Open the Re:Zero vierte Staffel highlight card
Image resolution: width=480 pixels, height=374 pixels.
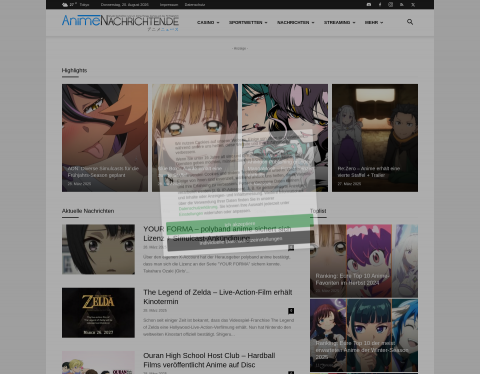tap(375, 138)
